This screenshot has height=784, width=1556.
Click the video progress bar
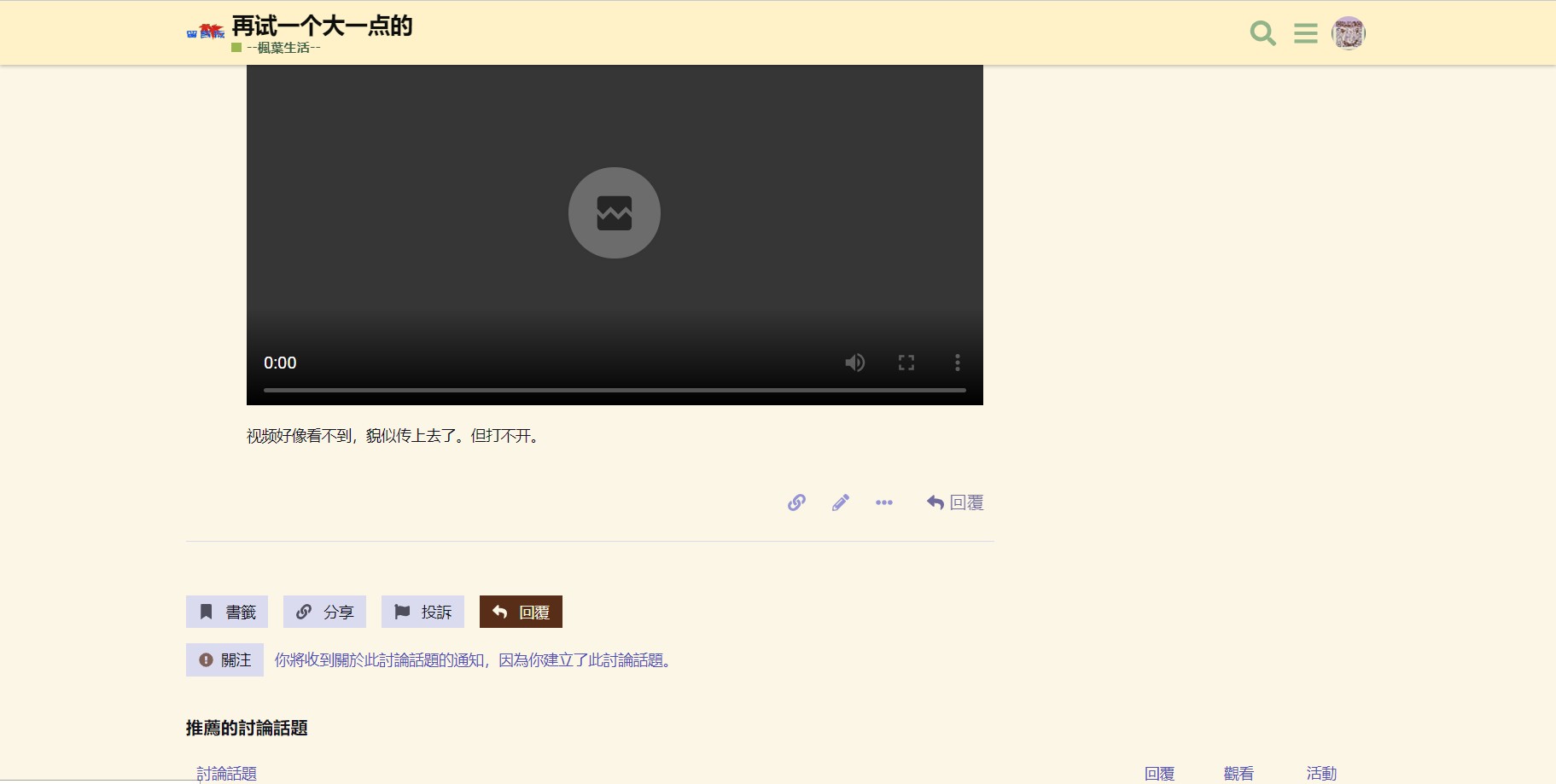coord(615,390)
